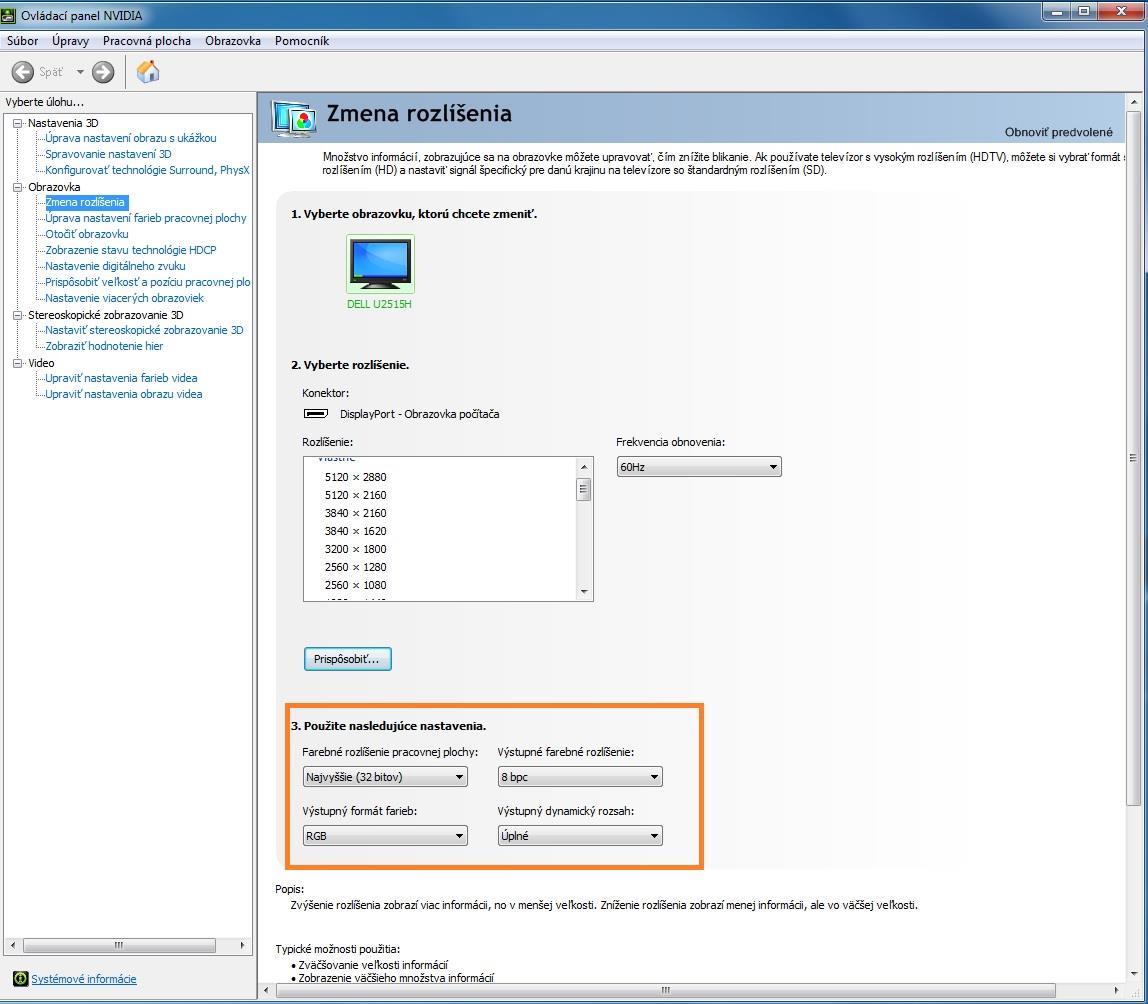Click the NVIDIA icon in title bar
The height and width of the screenshot is (1004, 1148).
(10, 15)
